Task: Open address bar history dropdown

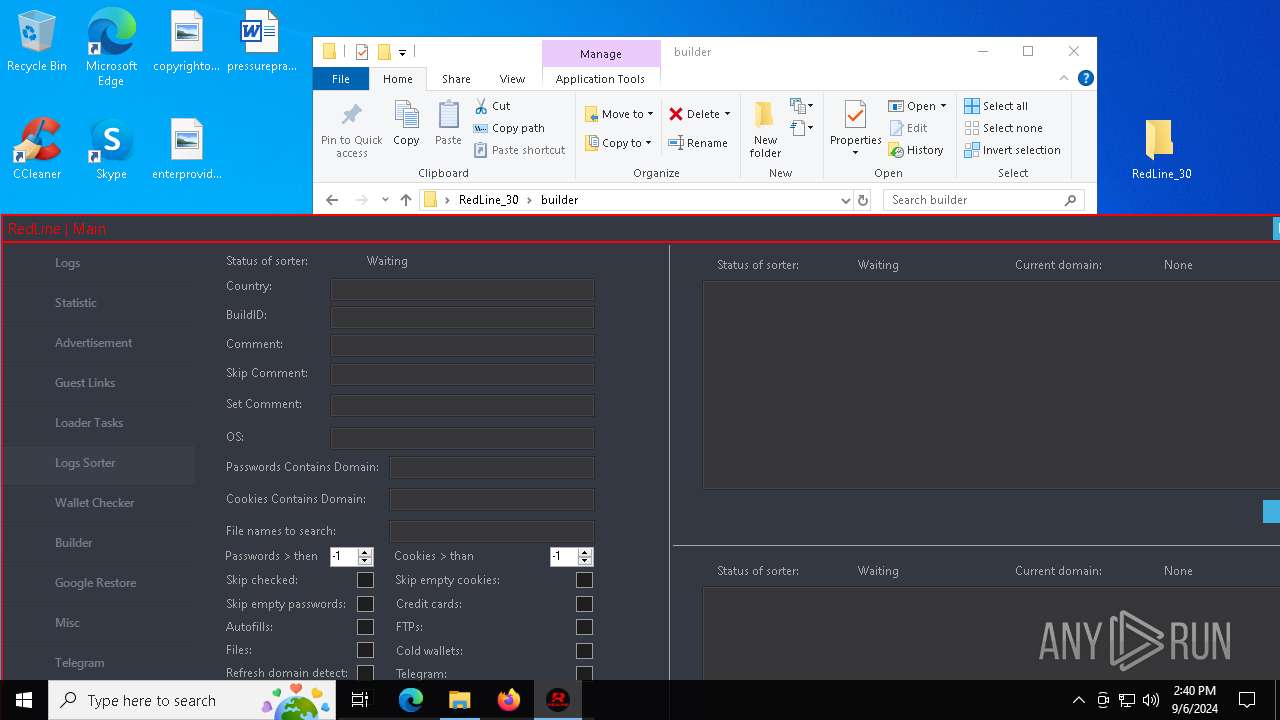Action: 846,200
